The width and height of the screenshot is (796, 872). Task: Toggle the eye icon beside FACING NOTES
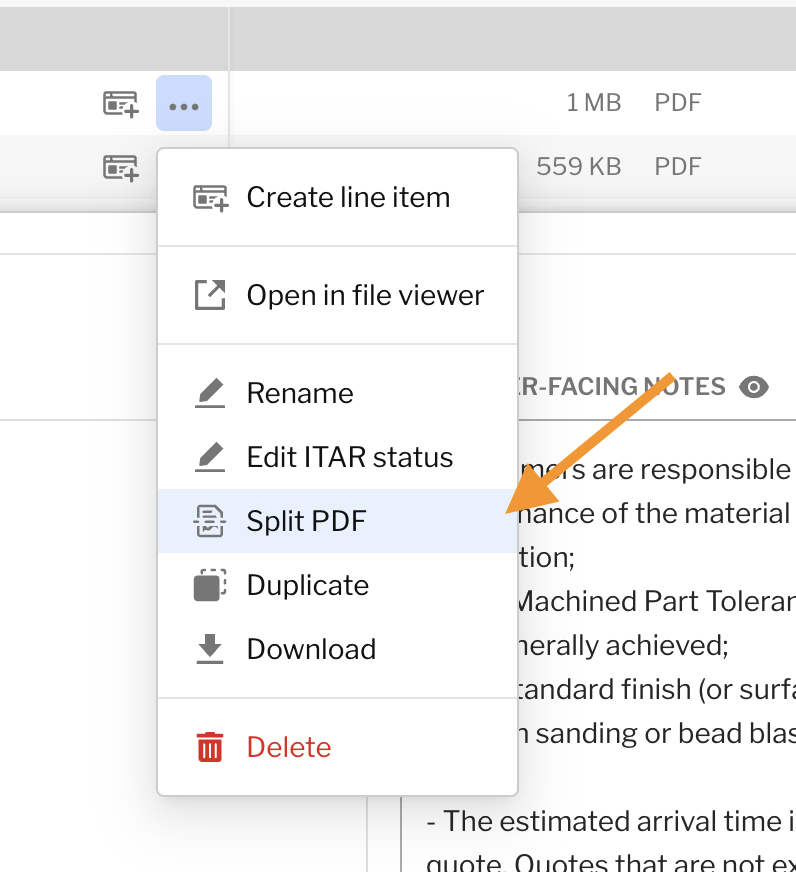pyautogui.click(x=754, y=387)
